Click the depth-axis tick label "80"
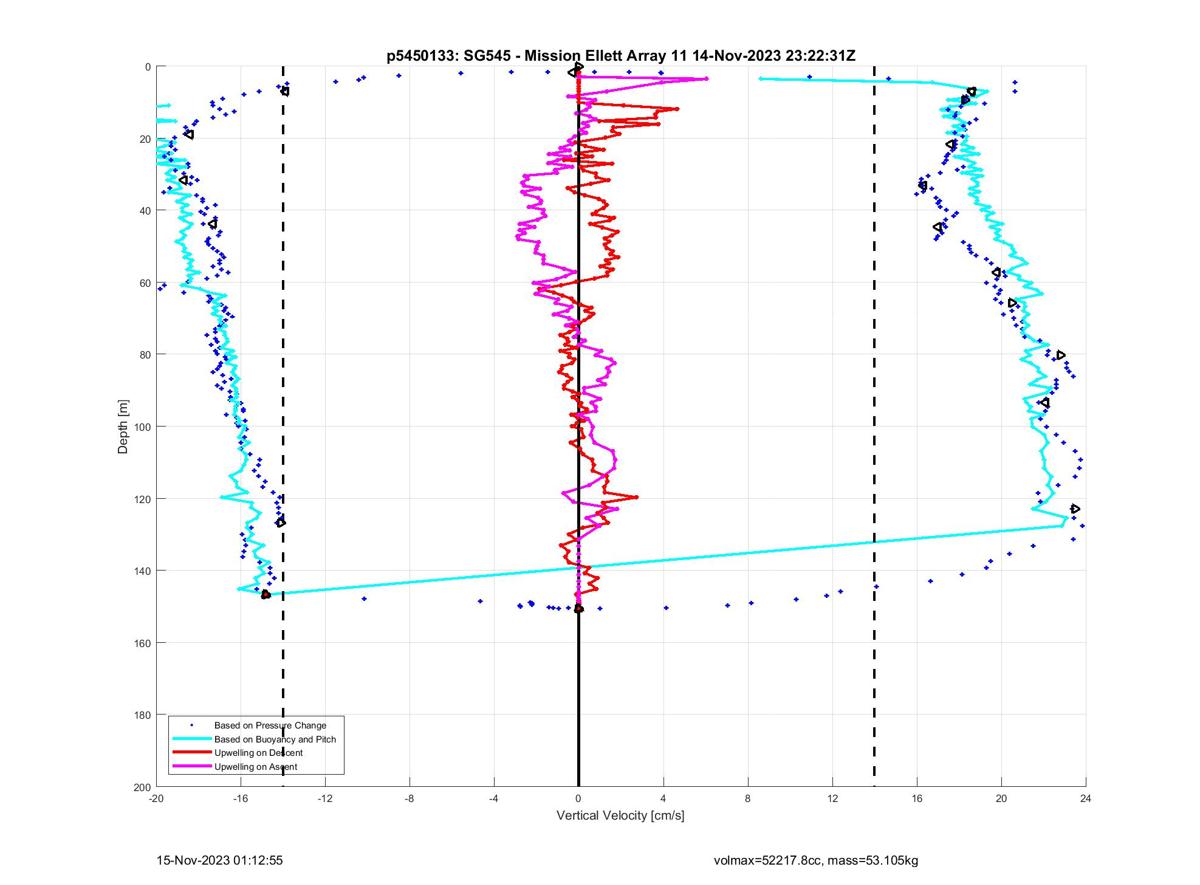Image resolution: width=1200 pixels, height=885 pixels. [x=144, y=355]
